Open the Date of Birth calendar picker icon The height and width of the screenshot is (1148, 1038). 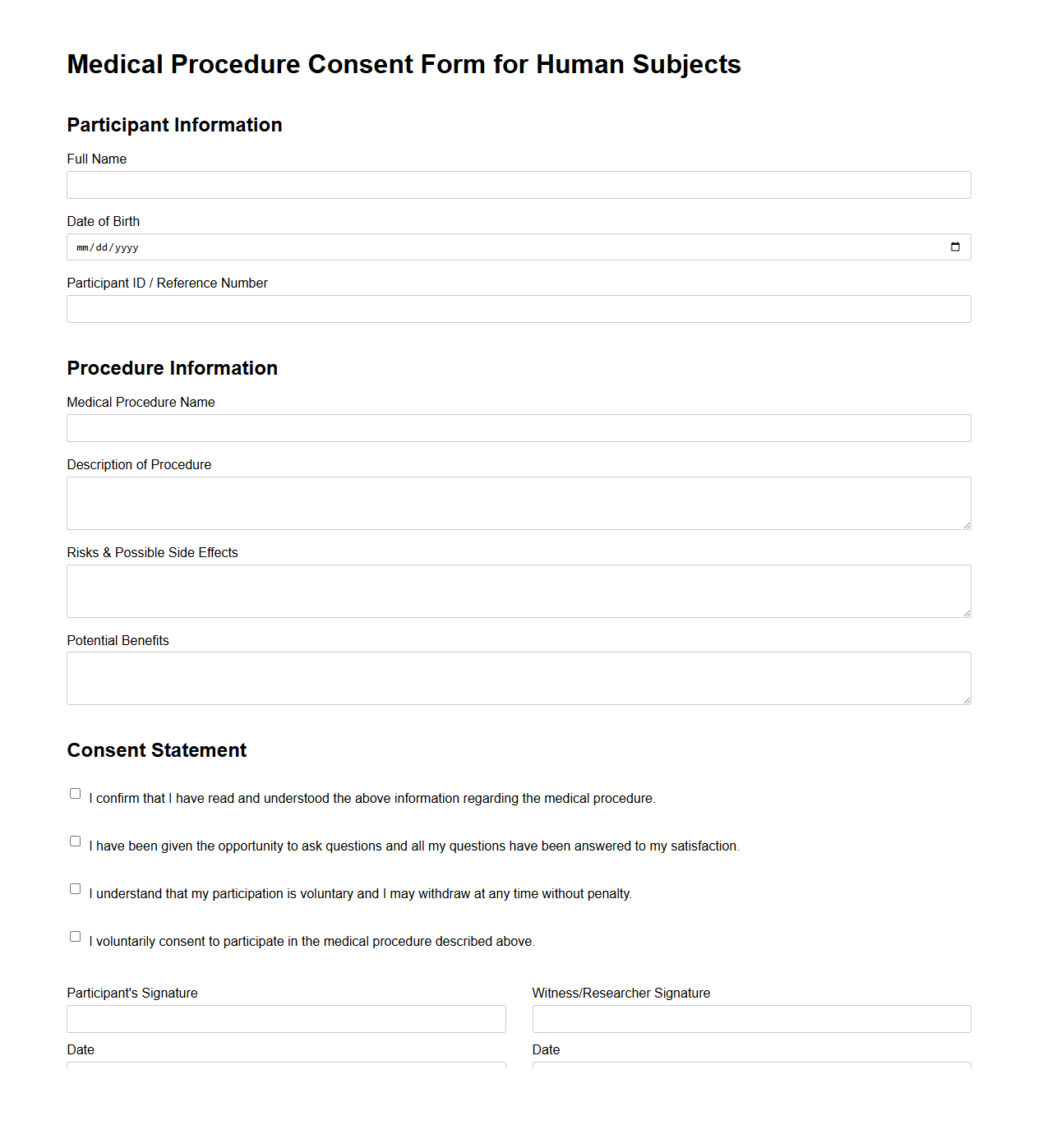[x=955, y=246]
